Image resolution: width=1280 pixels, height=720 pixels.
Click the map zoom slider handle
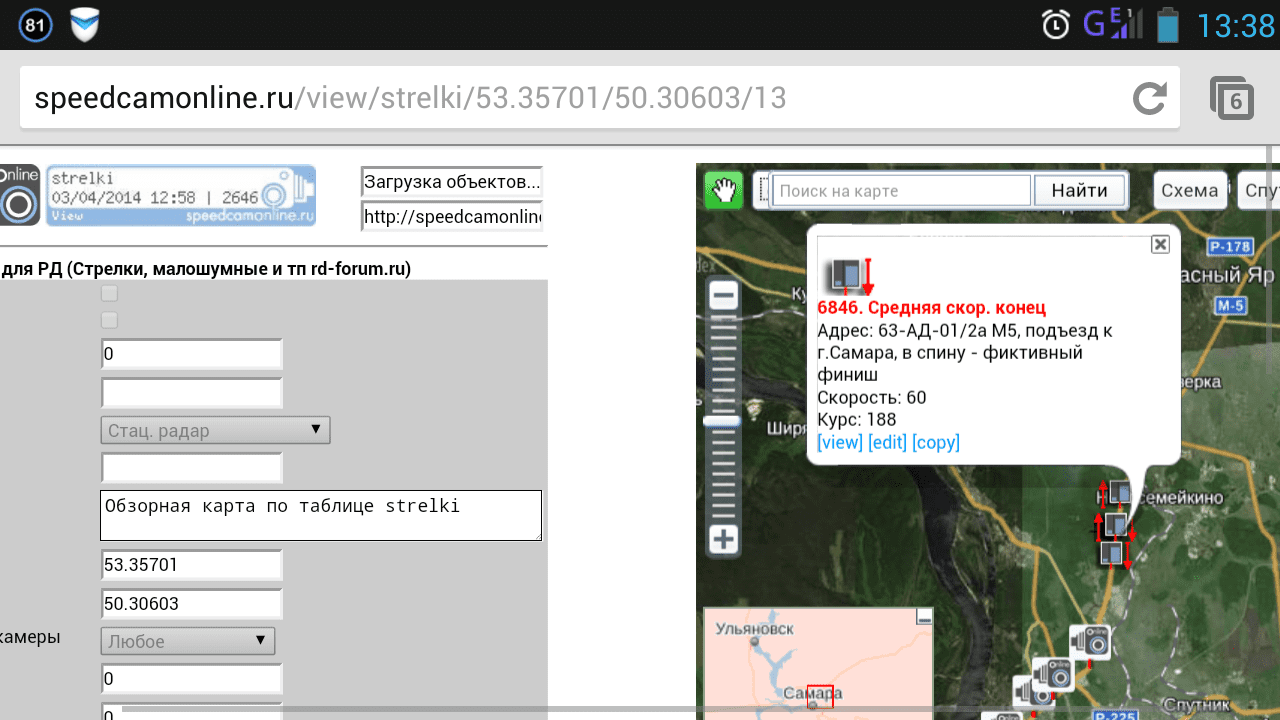click(722, 422)
